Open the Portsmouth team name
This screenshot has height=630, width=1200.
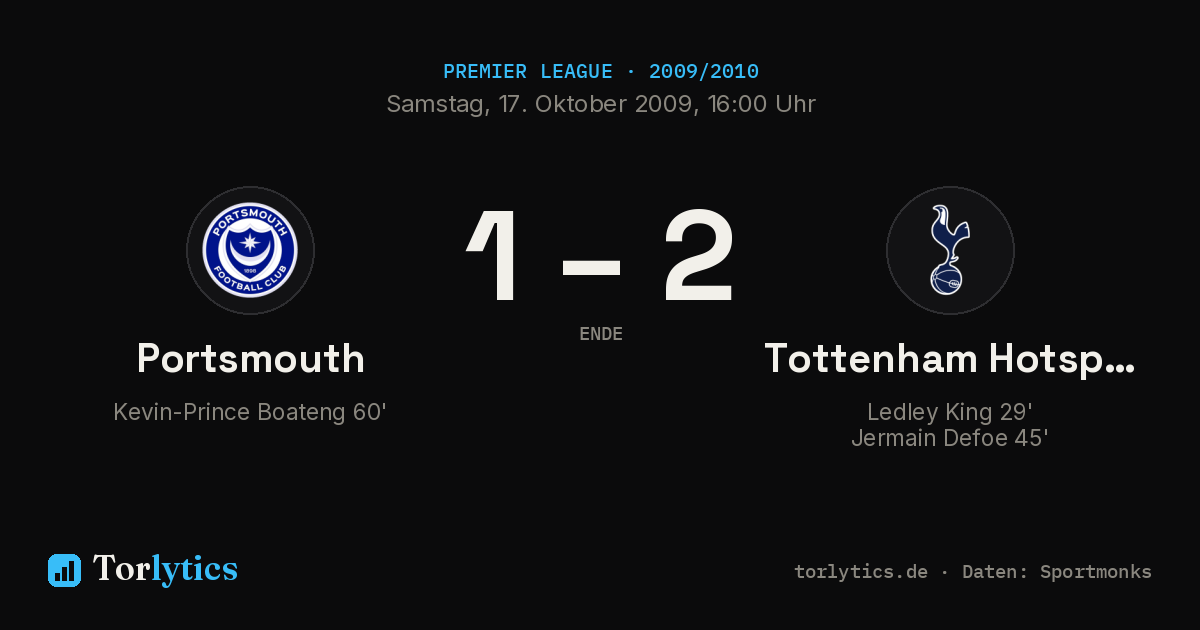pos(250,358)
